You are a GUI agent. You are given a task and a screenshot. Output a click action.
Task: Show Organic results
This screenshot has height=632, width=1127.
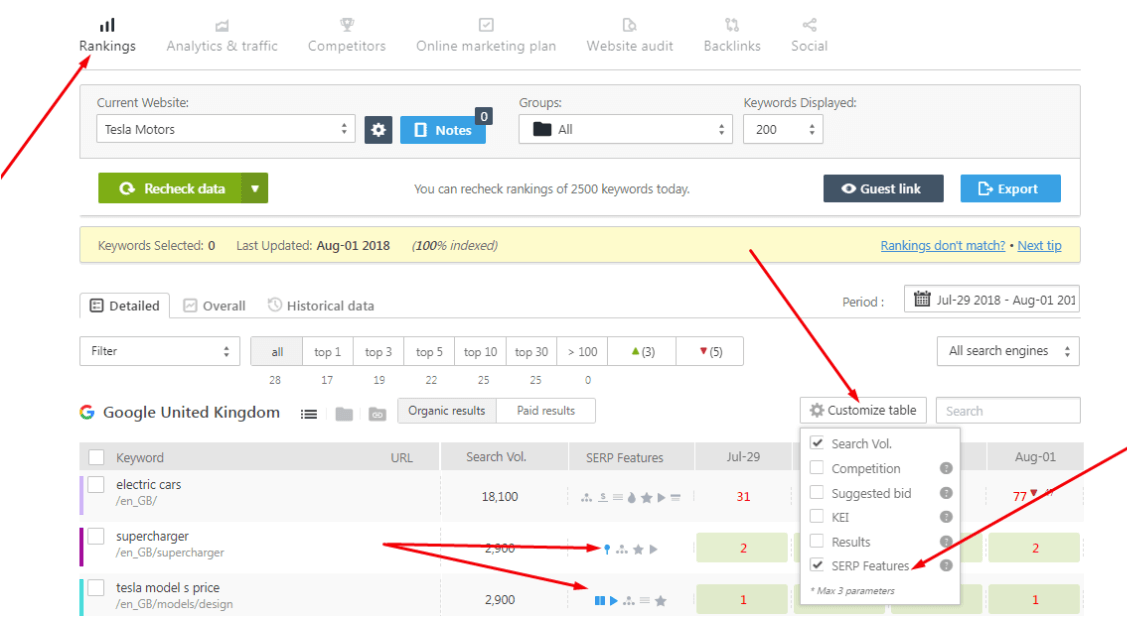446,411
